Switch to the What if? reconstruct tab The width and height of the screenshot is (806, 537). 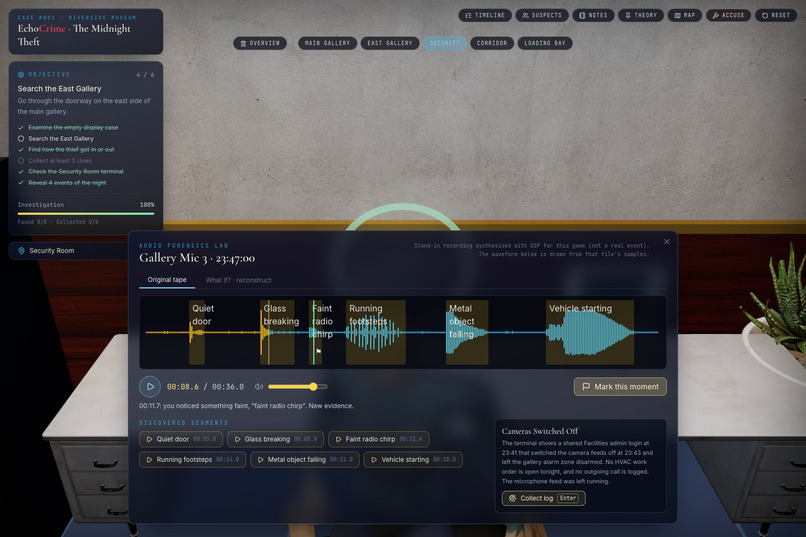click(239, 280)
